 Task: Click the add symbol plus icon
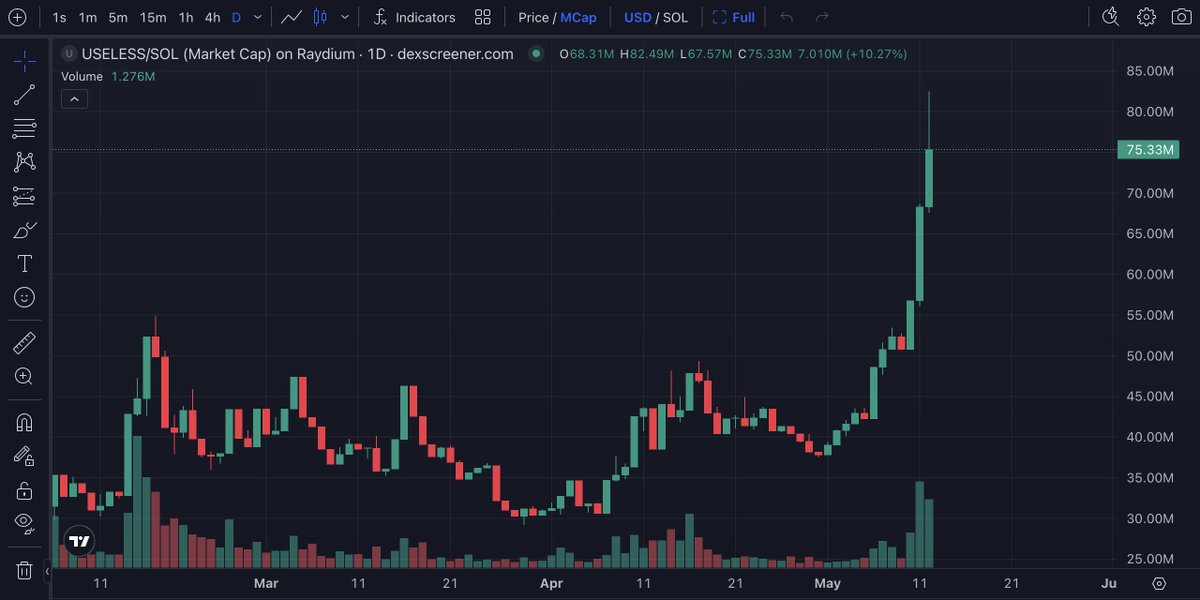(17, 17)
